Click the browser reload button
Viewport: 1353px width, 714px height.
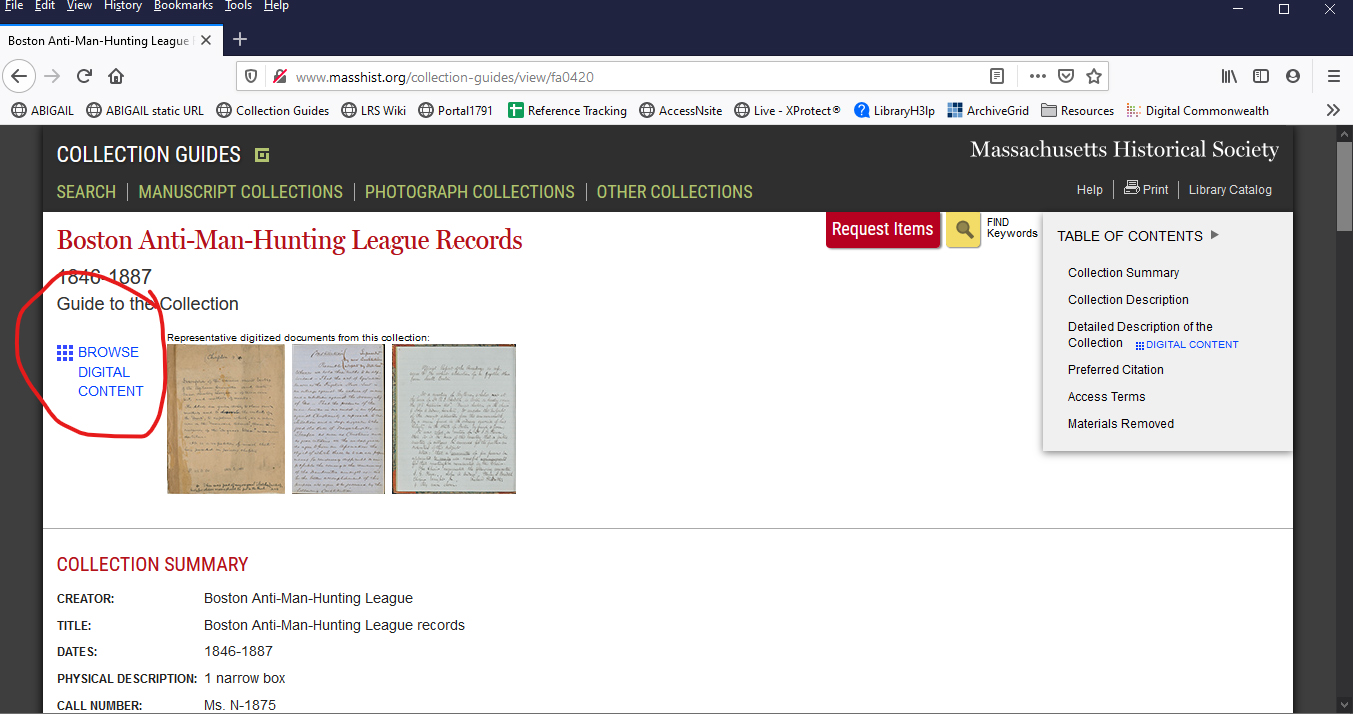85,76
